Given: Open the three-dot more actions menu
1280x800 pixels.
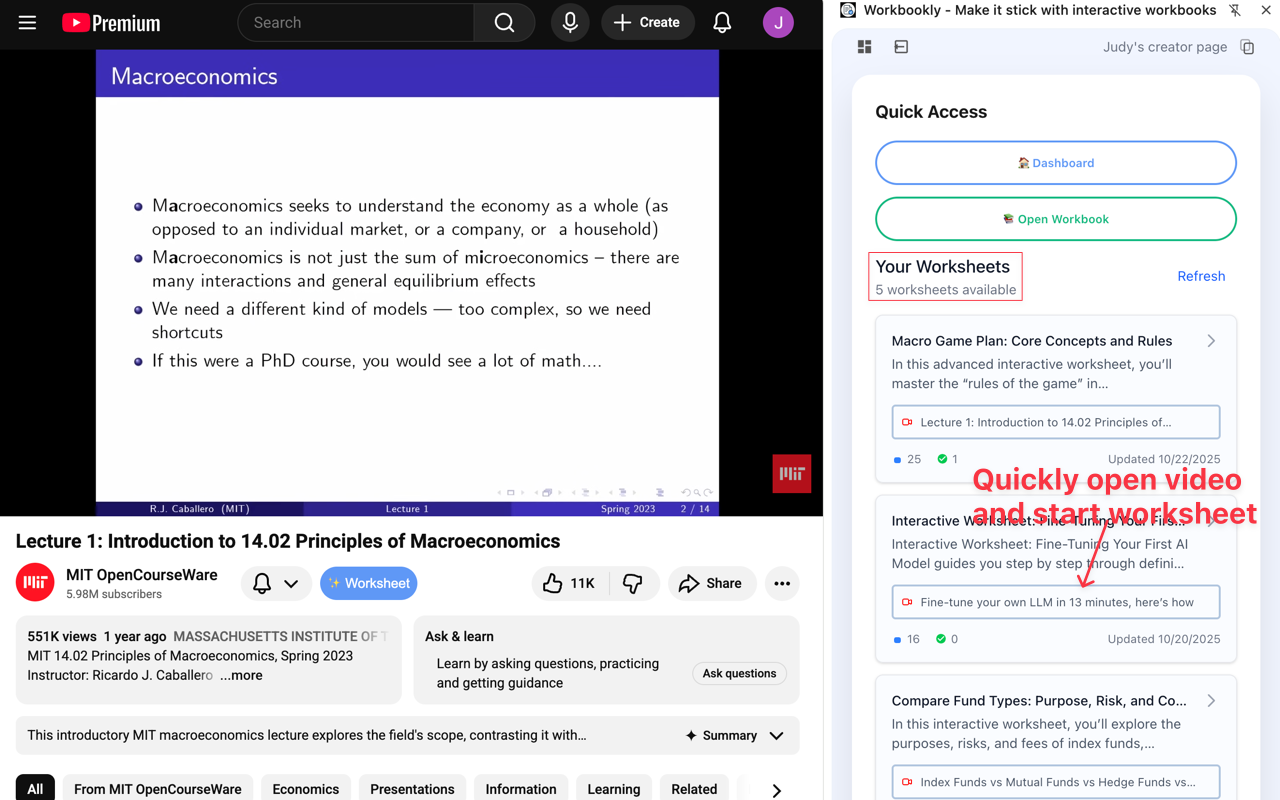Looking at the screenshot, I should pos(782,583).
